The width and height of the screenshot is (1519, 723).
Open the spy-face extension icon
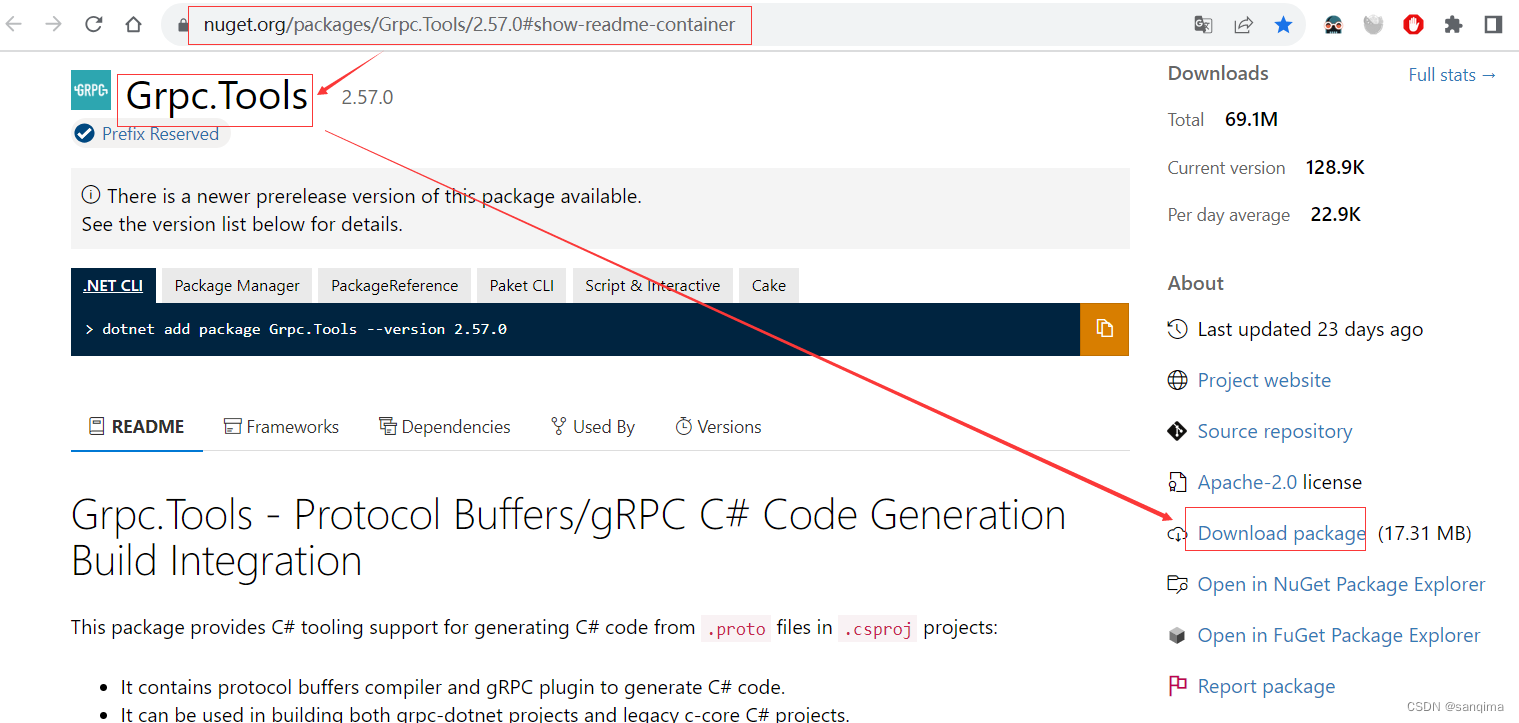[1334, 25]
